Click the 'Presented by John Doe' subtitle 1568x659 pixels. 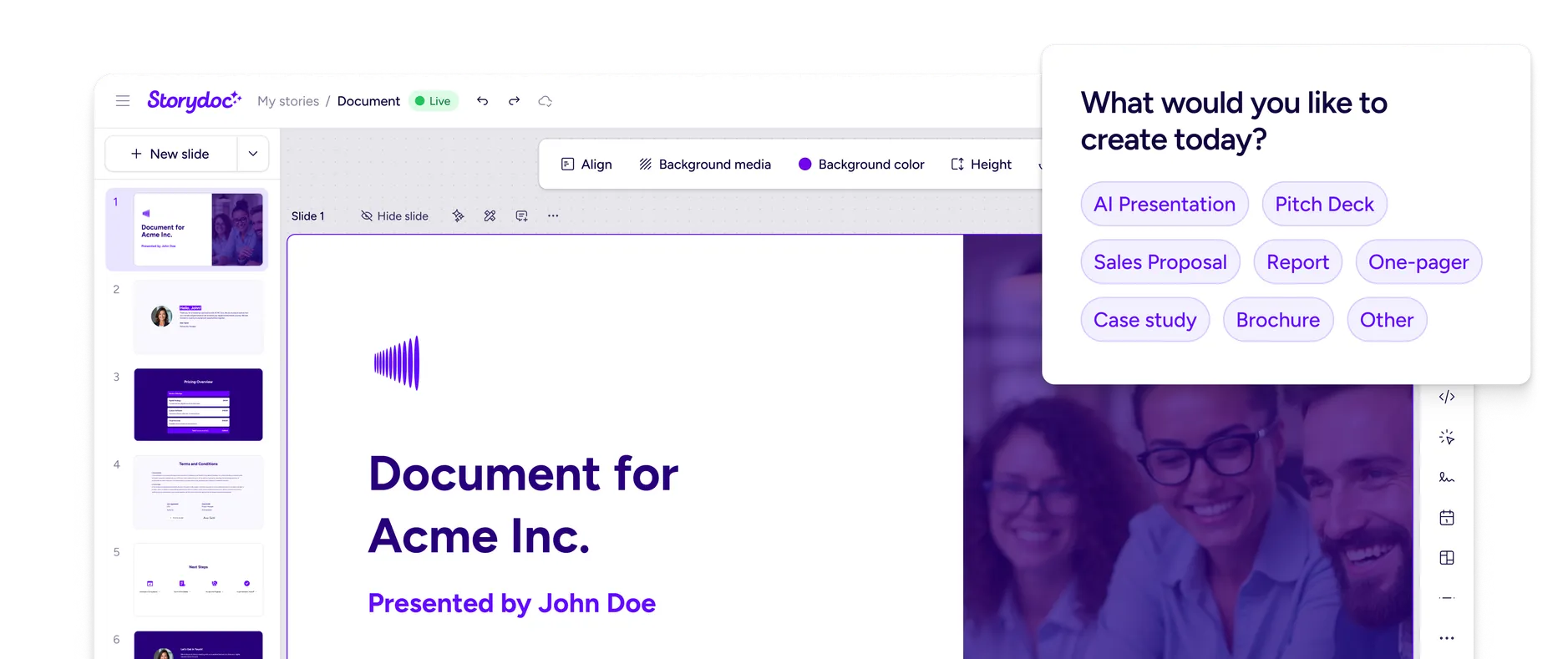click(x=512, y=603)
